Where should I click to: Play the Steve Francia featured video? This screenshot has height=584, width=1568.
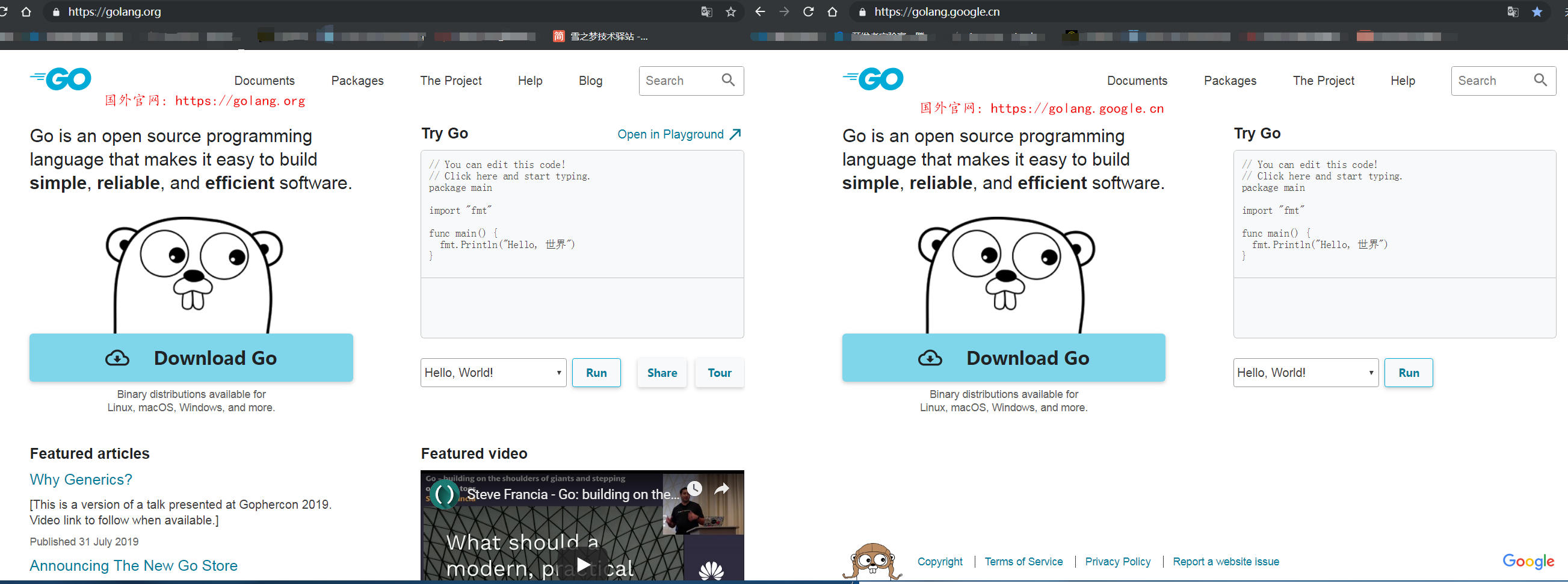581,564
